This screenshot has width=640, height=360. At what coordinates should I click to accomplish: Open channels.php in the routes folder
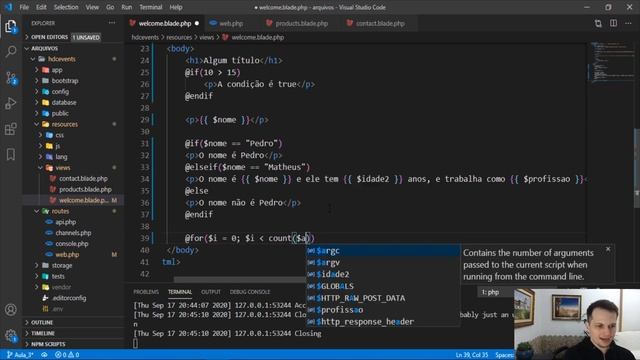[x=73, y=233]
